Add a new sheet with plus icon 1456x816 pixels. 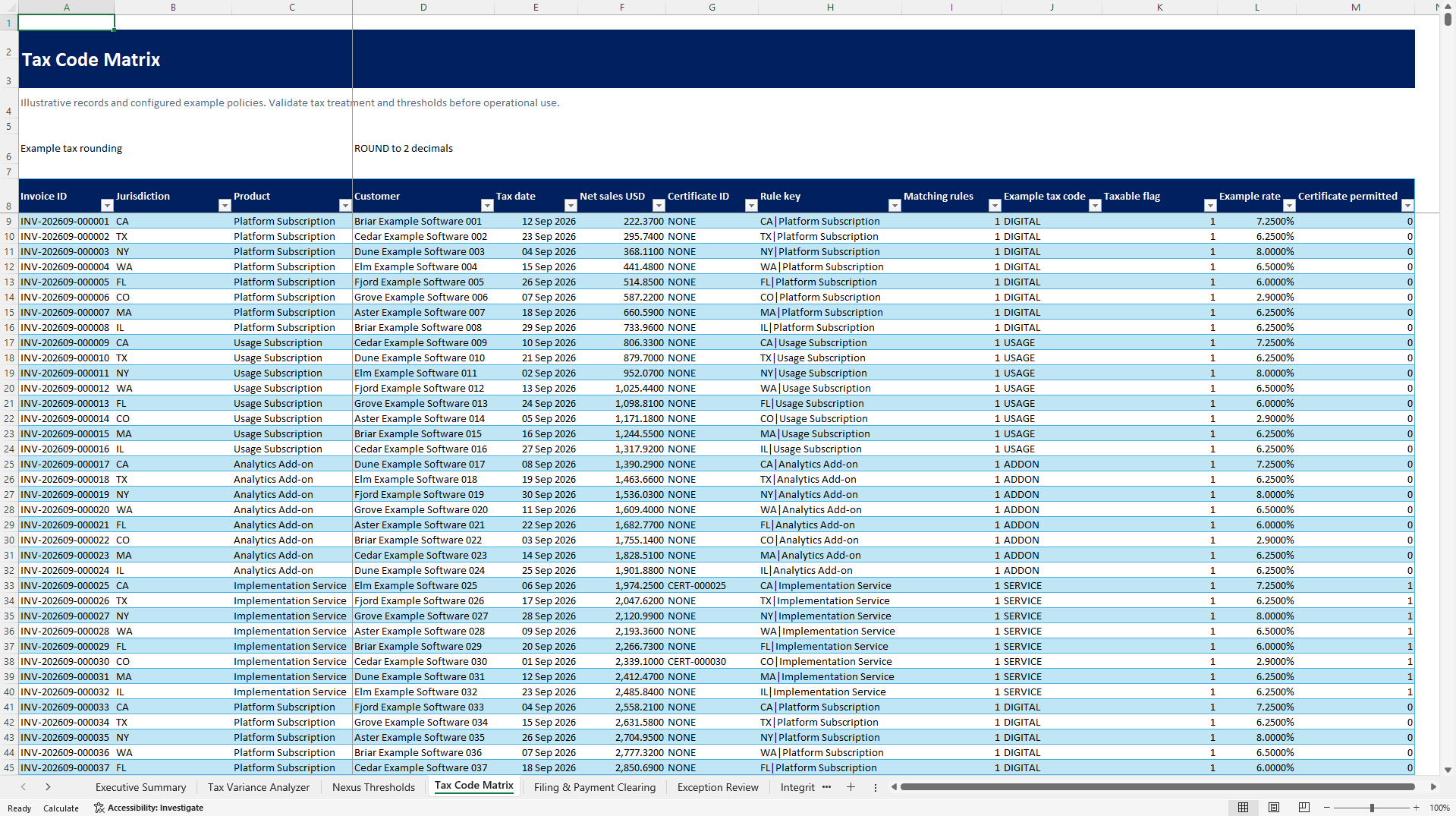[x=851, y=787]
